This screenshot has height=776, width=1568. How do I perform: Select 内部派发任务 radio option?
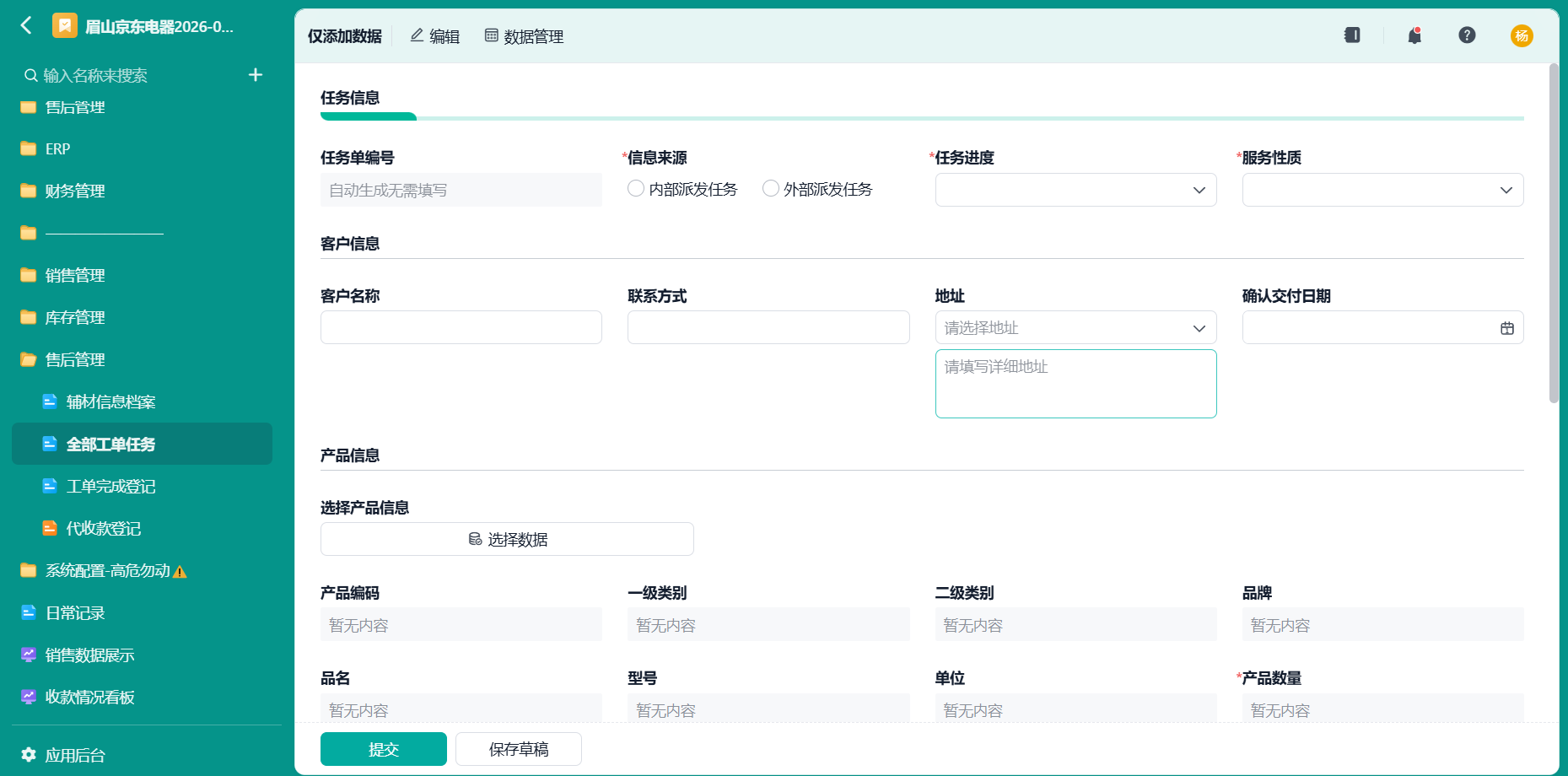coord(636,189)
